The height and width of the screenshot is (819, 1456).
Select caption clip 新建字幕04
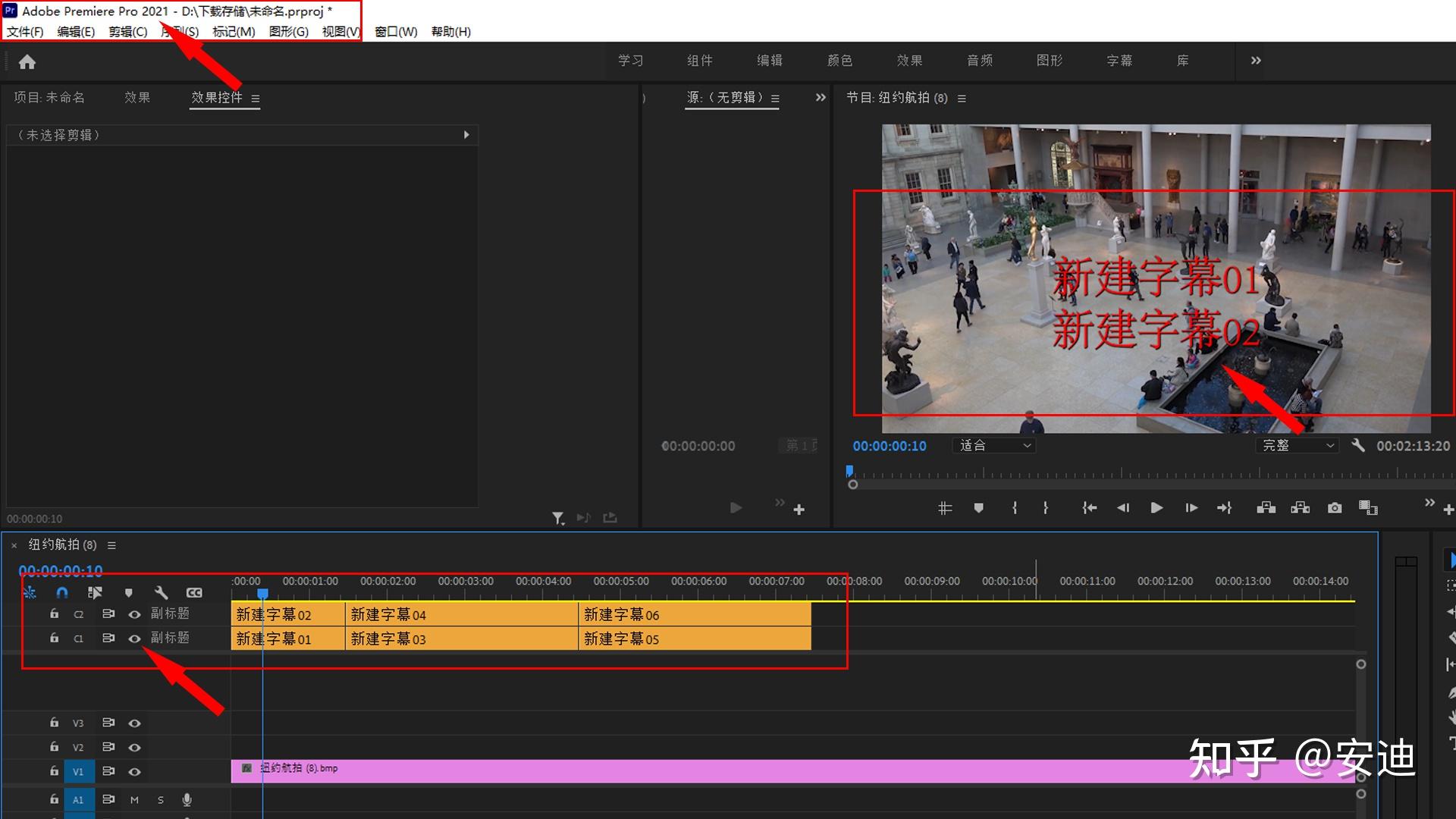pyautogui.click(x=462, y=614)
